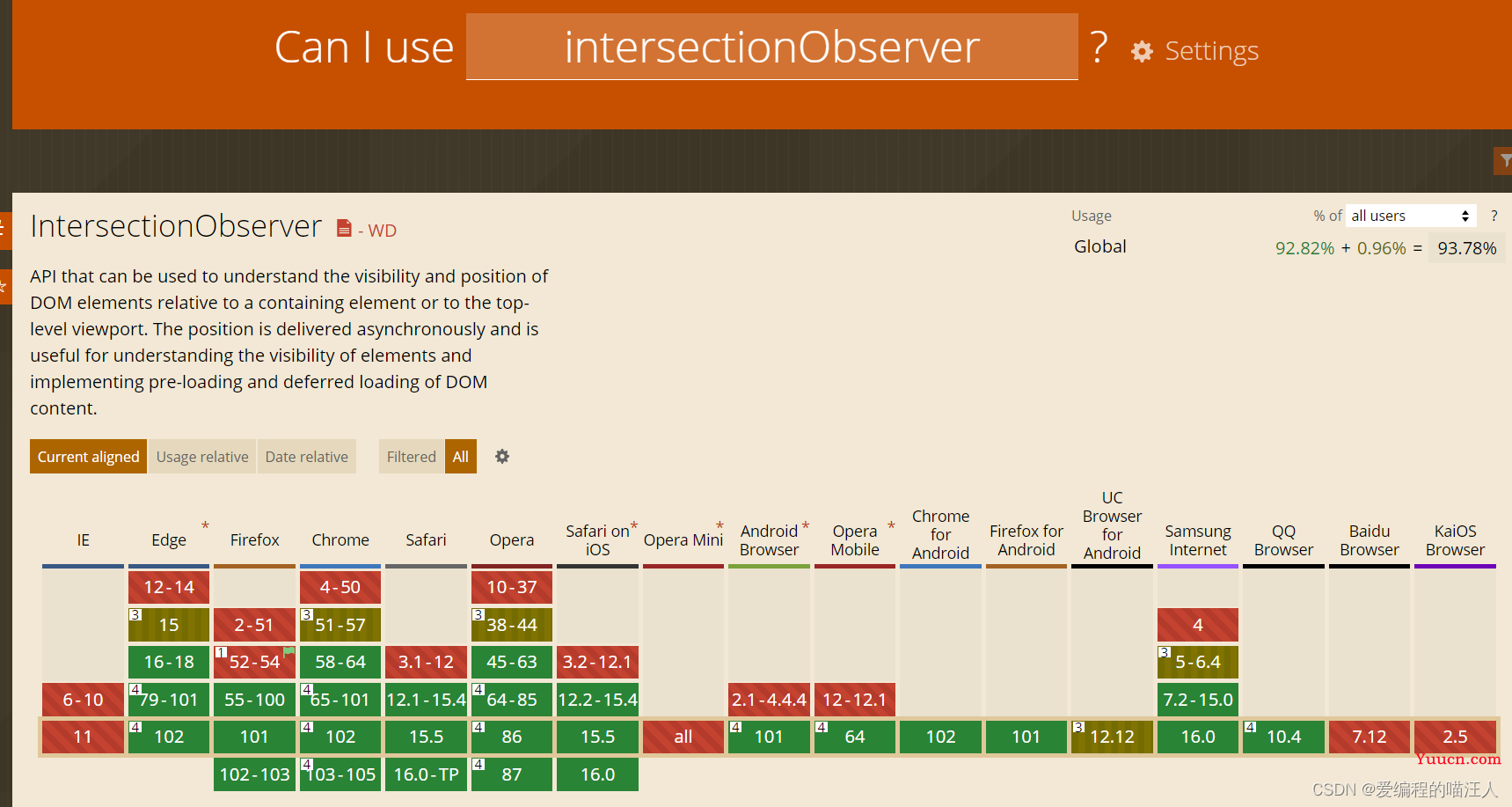Select Android Browser 2.1-4.4.4 cell
This screenshot has width=1512, height=807.
click(770, 700)
